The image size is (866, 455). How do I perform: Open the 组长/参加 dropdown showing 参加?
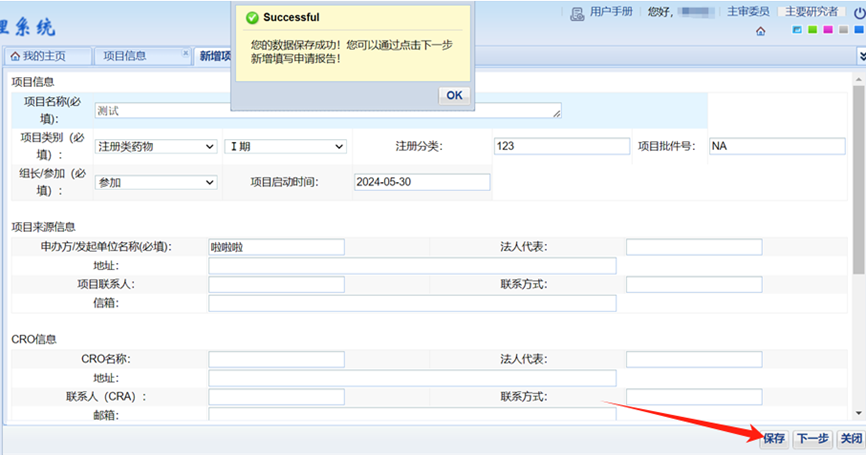155,182
